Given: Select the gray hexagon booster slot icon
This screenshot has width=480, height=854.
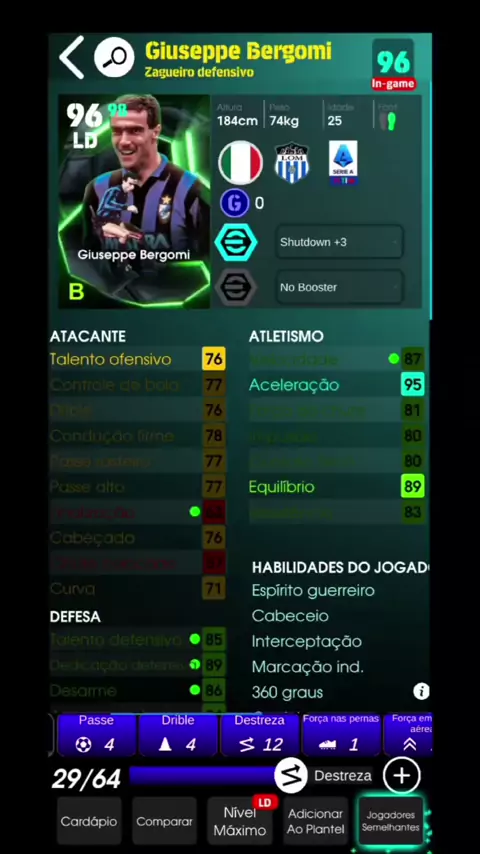Looking at the screenshot, I should pyautogui.click(x=236, y=287).
